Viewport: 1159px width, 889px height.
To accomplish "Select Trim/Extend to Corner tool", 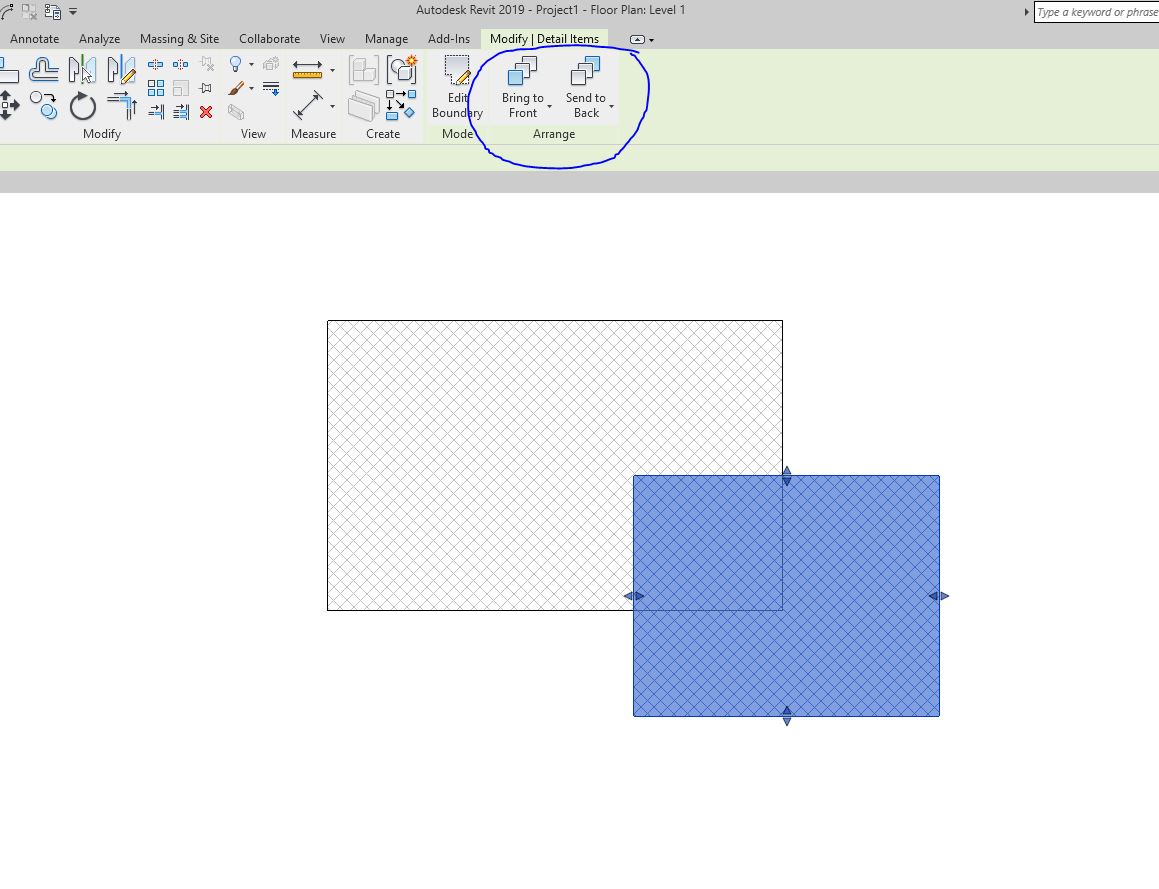I will [122, 106].
